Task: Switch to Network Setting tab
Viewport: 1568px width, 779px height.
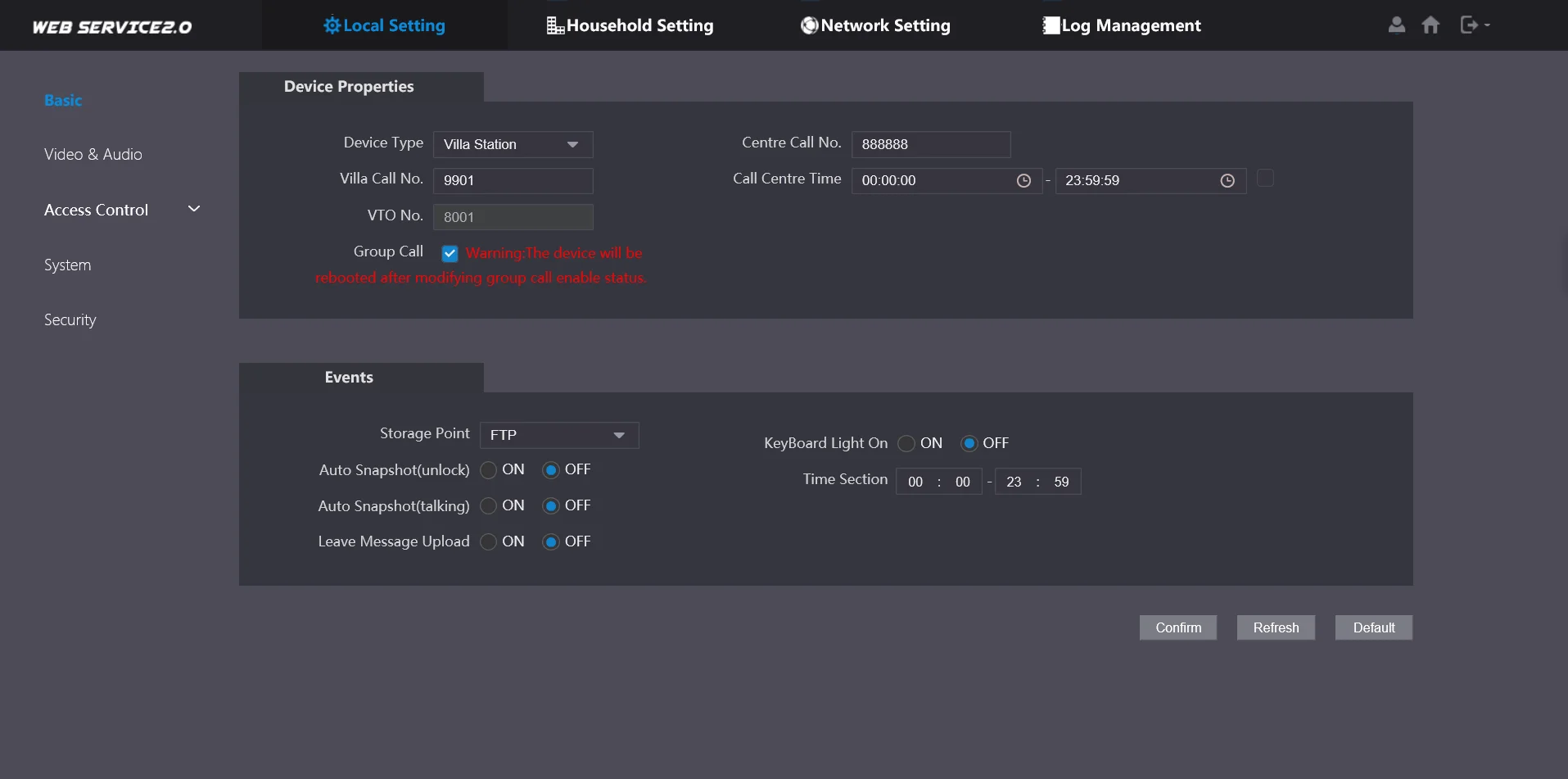Action: click(875, 25)
